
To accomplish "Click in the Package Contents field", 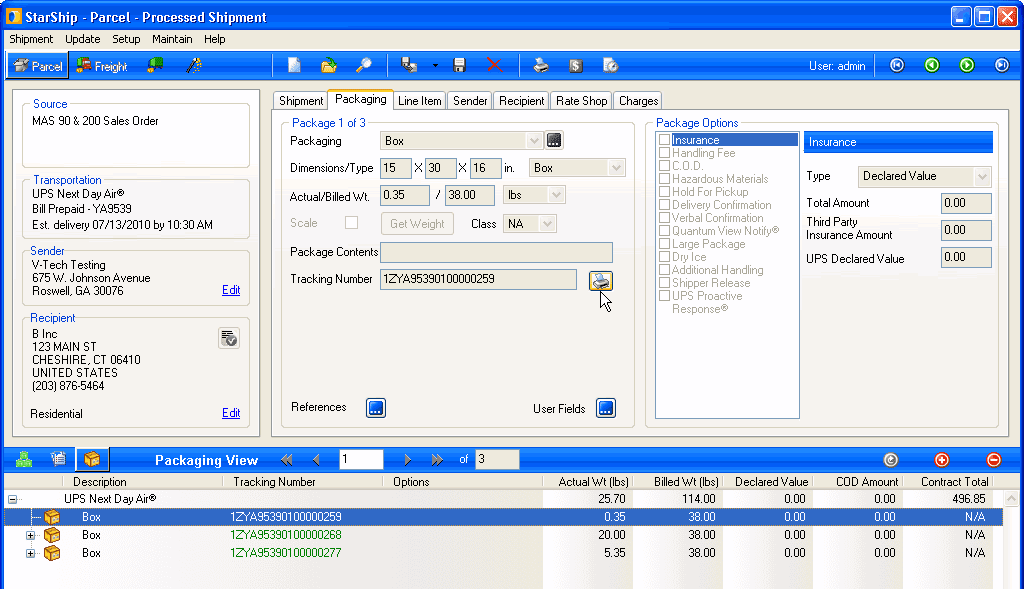I will (496, 252).
